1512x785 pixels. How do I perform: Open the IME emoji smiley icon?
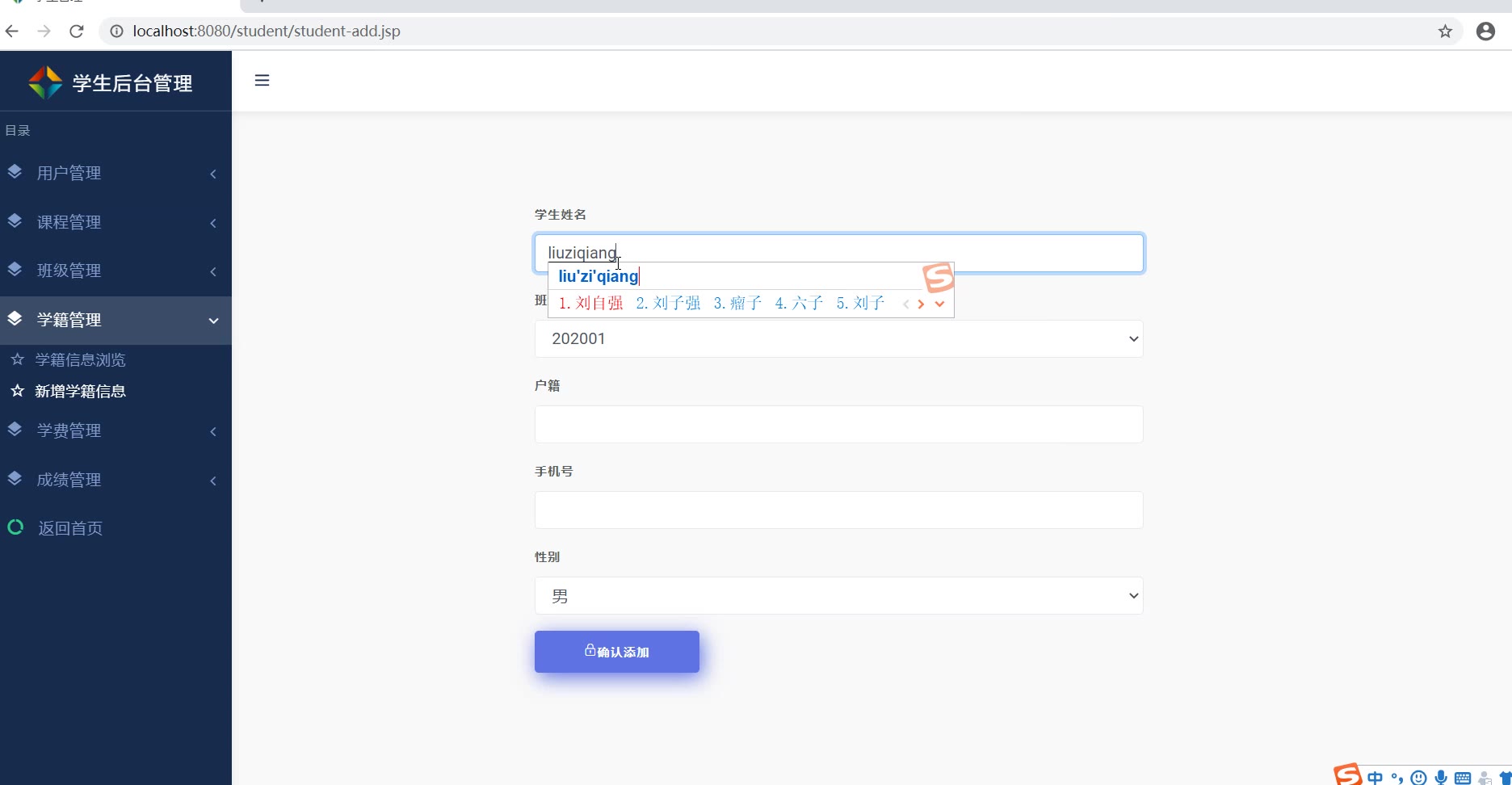point(1418,778)
